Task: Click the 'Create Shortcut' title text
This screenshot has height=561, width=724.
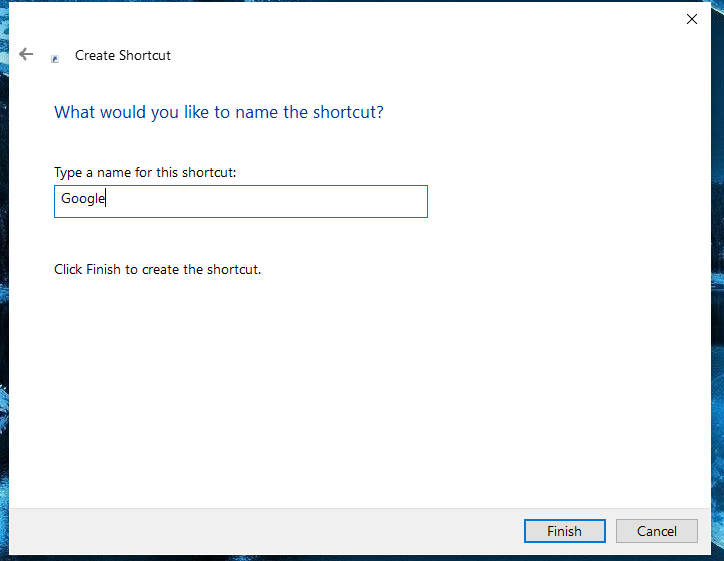Action: (123, 56)
